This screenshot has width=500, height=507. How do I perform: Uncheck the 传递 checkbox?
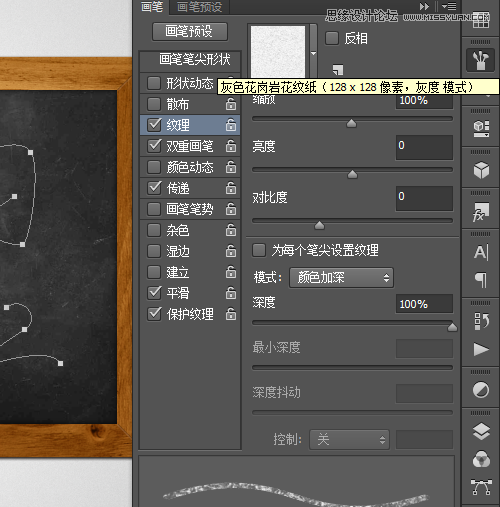pyautogui.click(x=154, y=188)
